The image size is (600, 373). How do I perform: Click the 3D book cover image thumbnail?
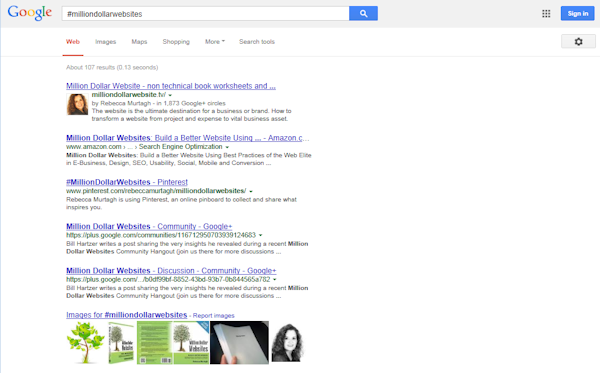pos(121,342)
